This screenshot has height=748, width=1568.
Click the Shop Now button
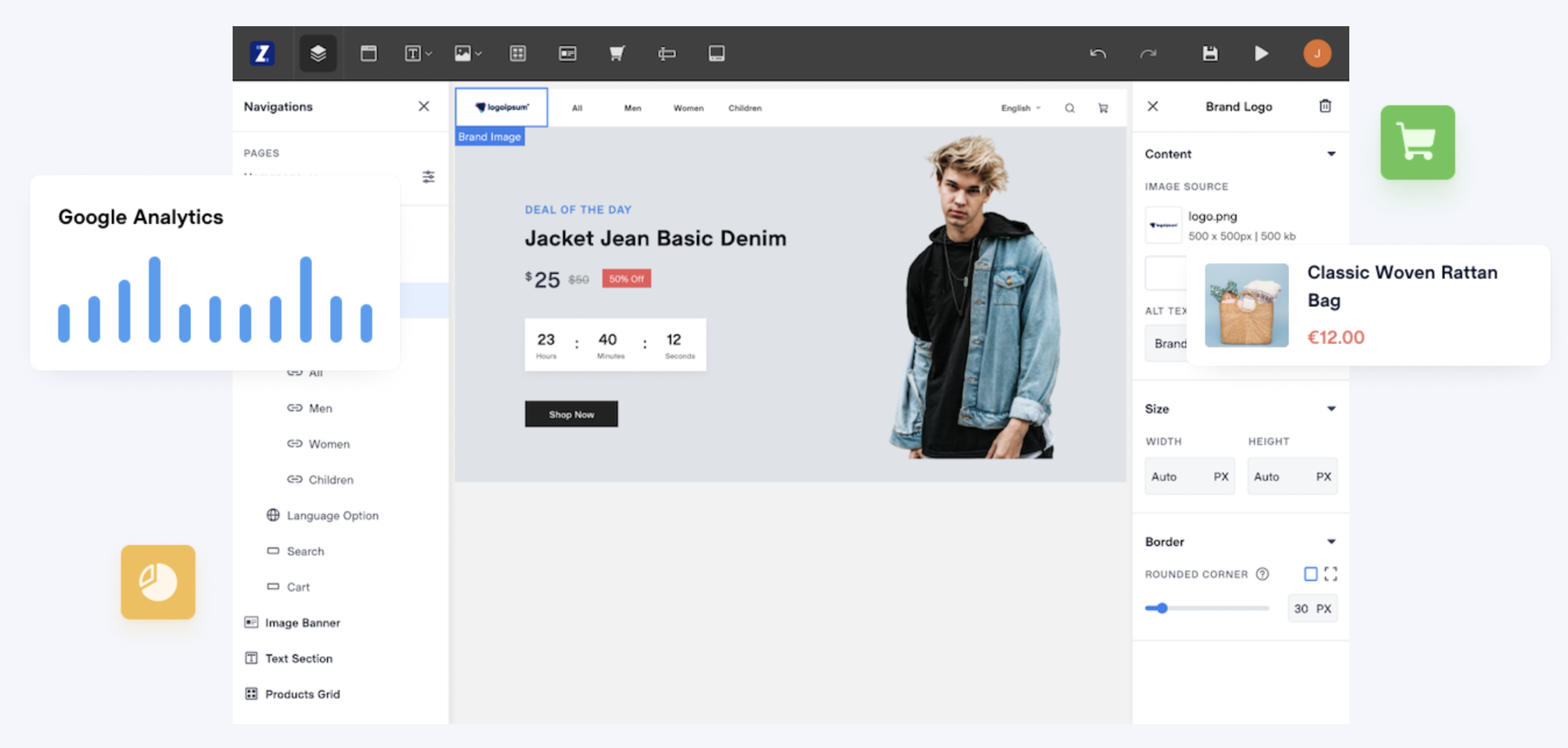[x=571, y=414]
